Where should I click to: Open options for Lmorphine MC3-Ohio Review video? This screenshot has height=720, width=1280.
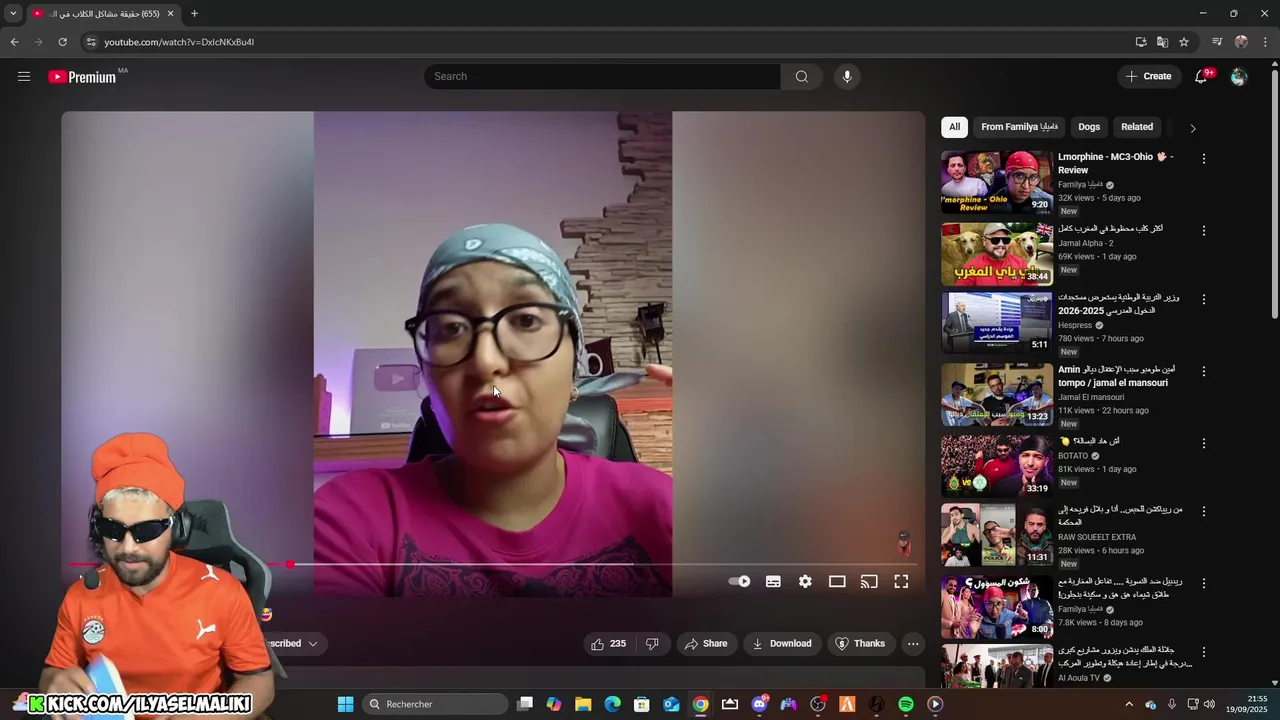tap(1204, 159)
